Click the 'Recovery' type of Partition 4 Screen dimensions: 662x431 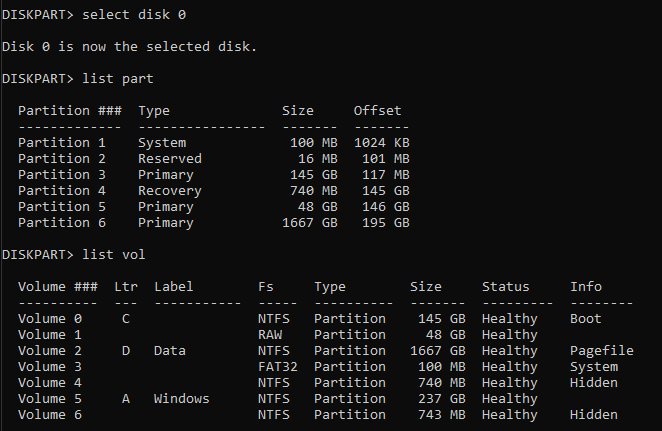point(169,190)
